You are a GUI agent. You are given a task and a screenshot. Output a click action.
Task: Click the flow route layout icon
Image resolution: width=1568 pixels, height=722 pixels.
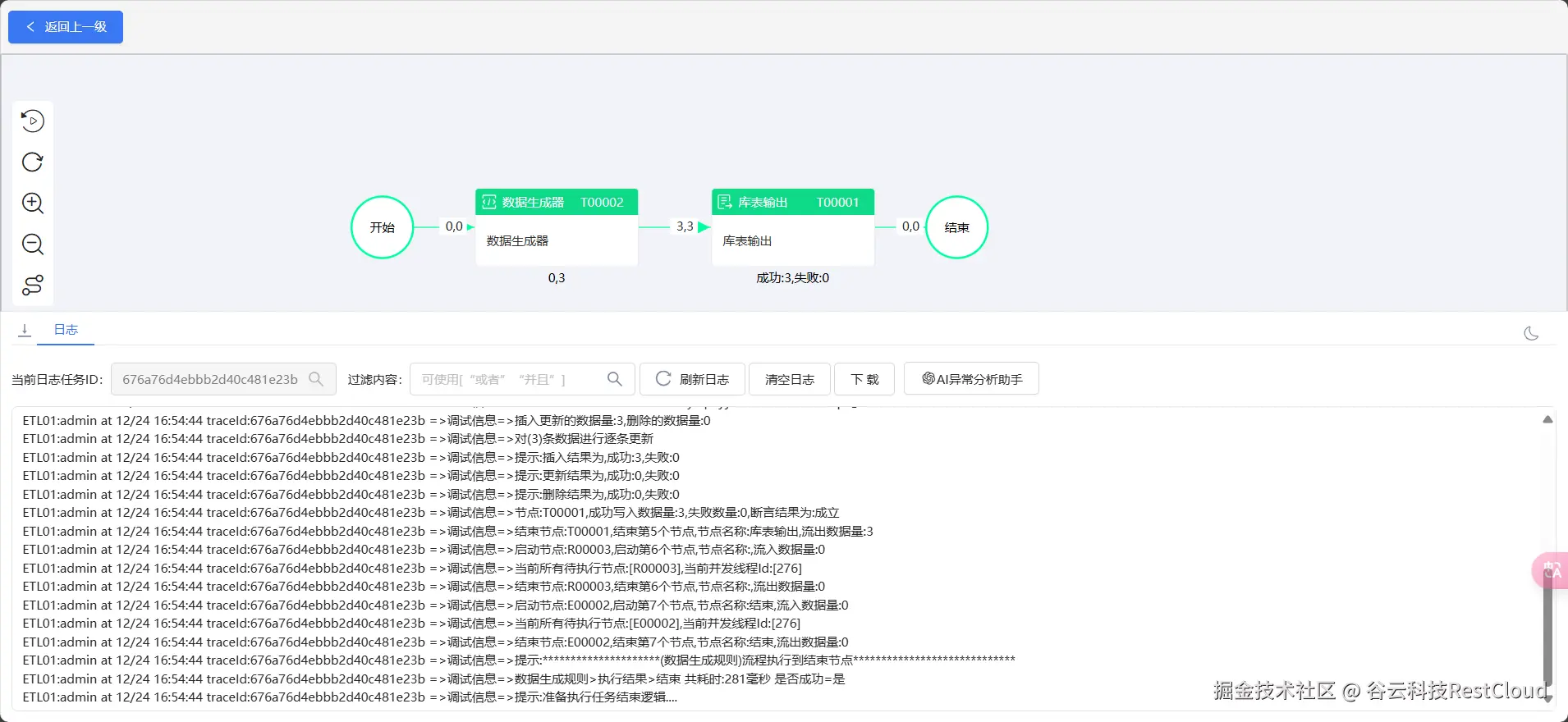click(x=33, y=286)
